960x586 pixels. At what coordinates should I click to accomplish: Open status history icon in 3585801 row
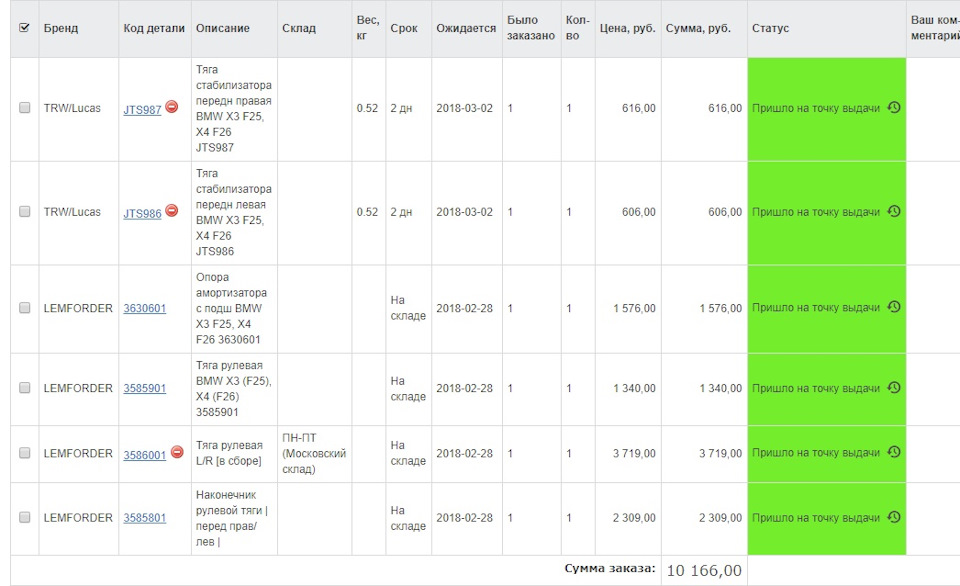(x=894, y=517)
